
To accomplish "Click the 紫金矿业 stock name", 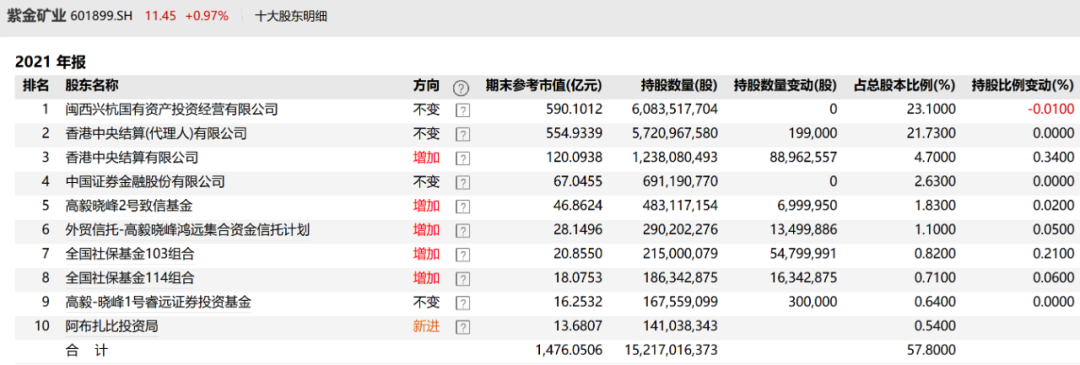I will coord(36,16).
